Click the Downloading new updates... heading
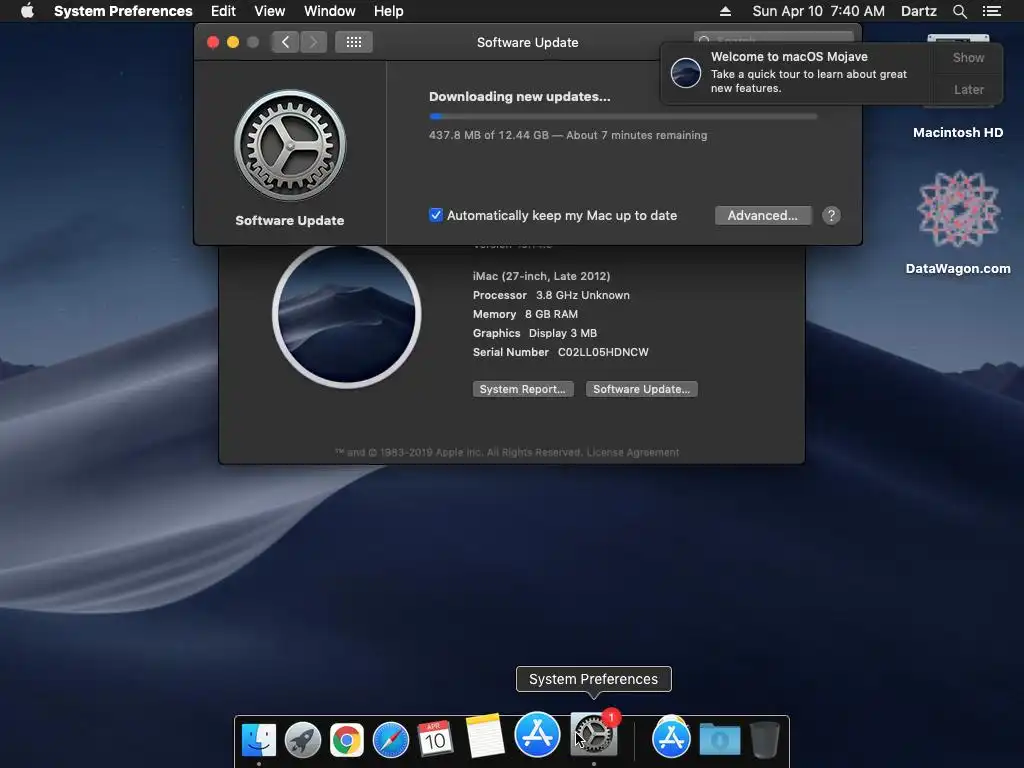 [x=519, y=96]
